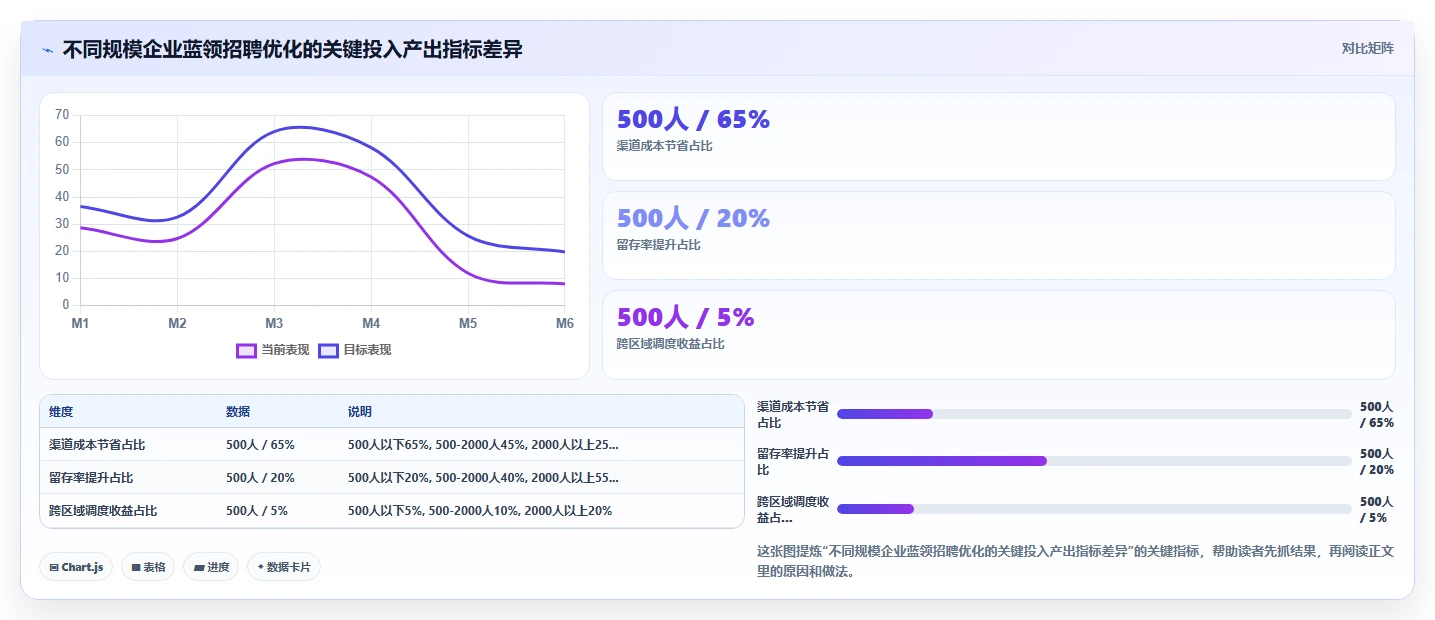Screen dimensions: 1435x620
Task: Click description starting 500人以下65%
Action: [483, 445]
